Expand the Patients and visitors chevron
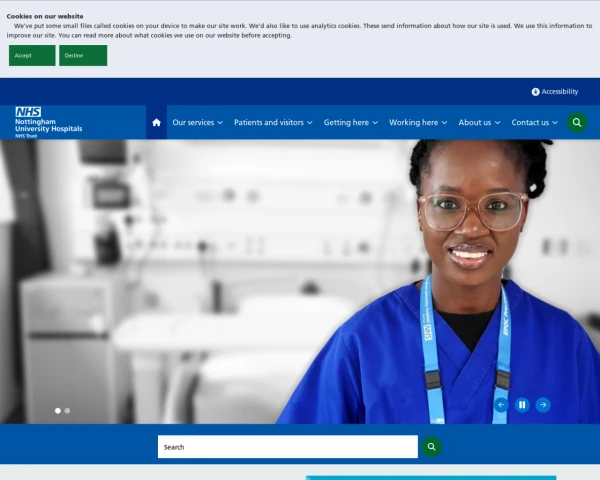 (x=310, y=123)
